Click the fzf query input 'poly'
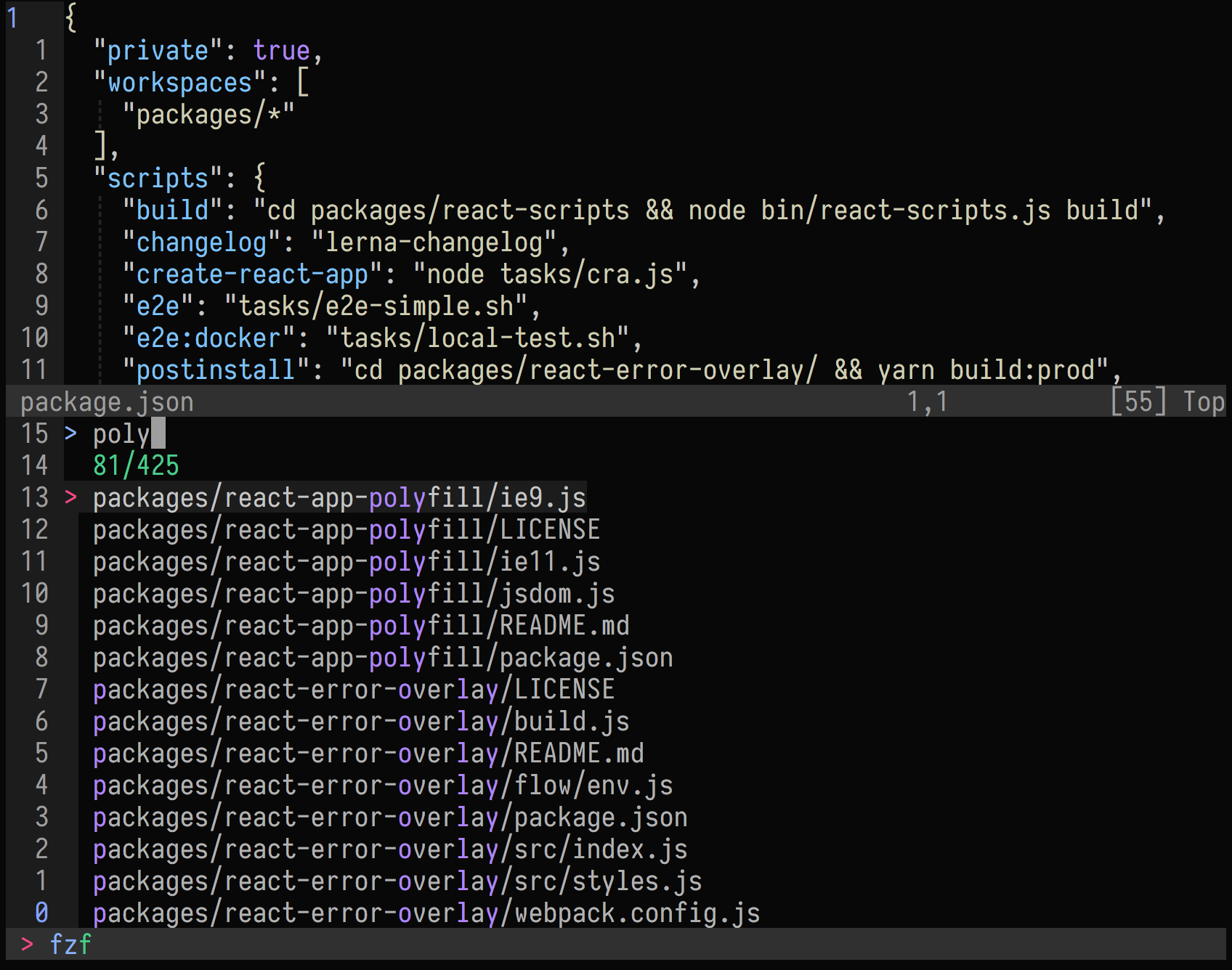The image size is (1232, 970). pos(121,434)
